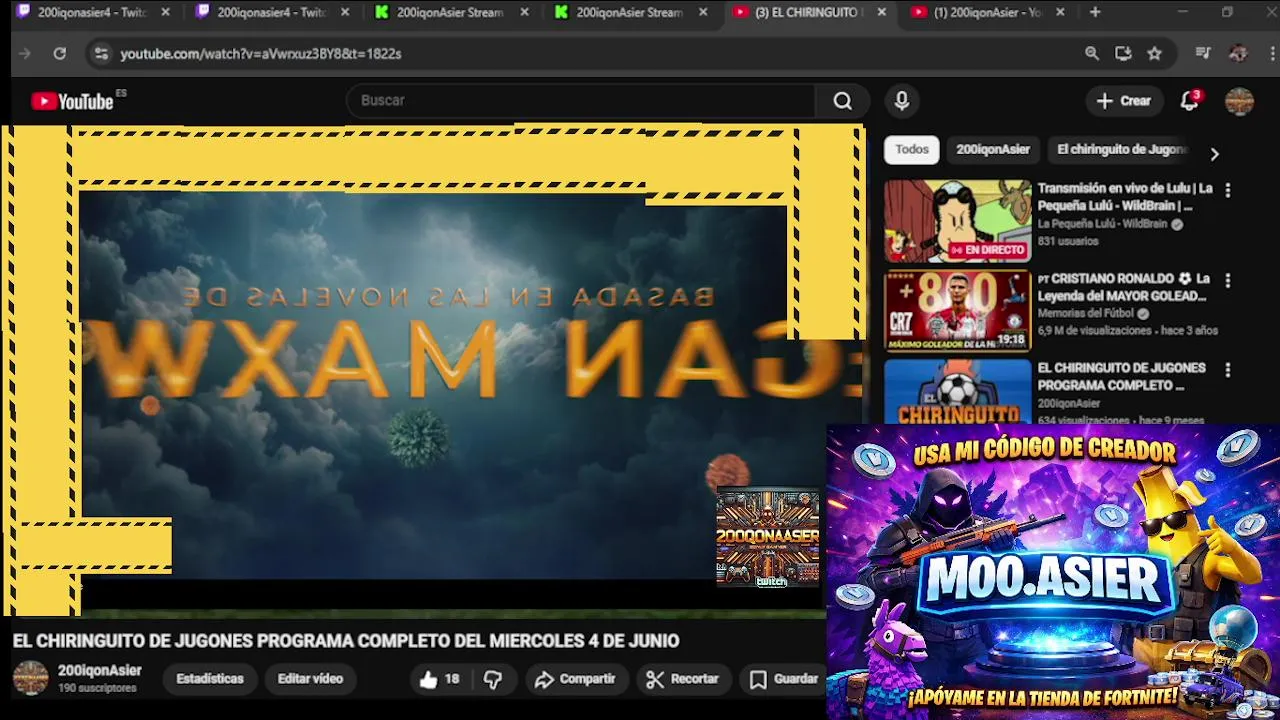Image resolution: width=1280 pixels, height=720 pixels.
Task: Click the YouTube logo home link
Action: click(x=72, y=101)
